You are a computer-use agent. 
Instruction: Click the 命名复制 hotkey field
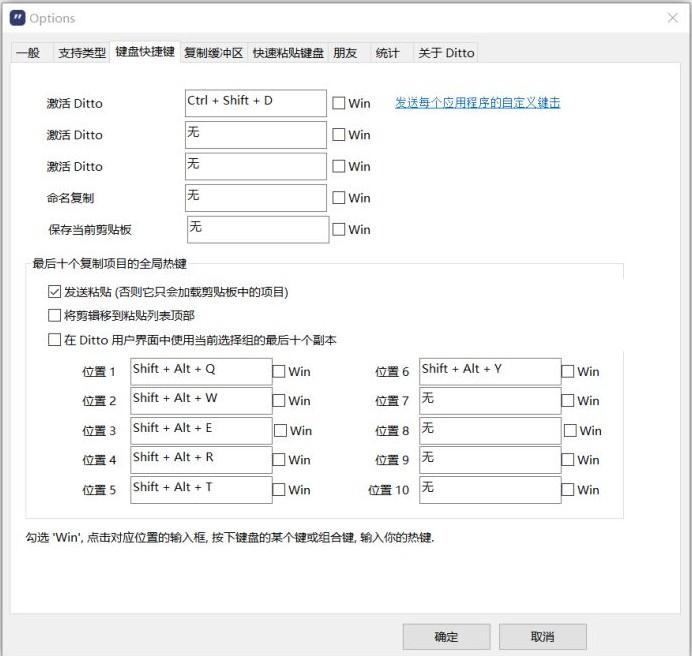[256, 198]
